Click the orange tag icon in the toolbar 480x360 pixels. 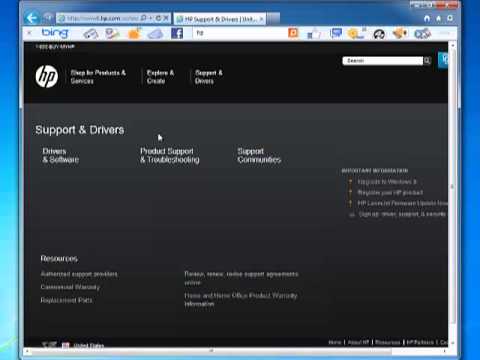(x=400, y=33)
